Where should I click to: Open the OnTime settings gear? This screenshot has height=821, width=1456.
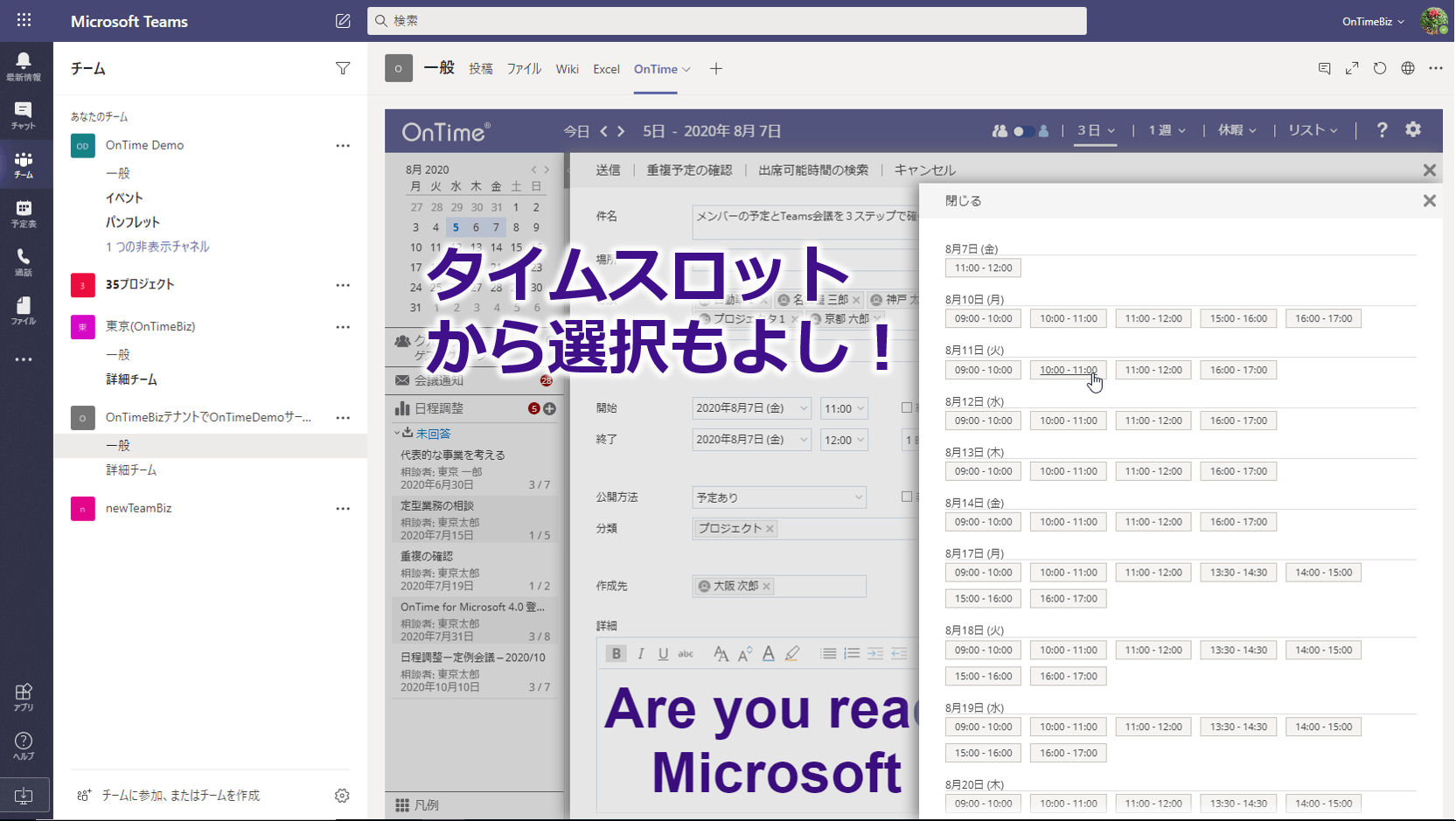coord(1413,130)
